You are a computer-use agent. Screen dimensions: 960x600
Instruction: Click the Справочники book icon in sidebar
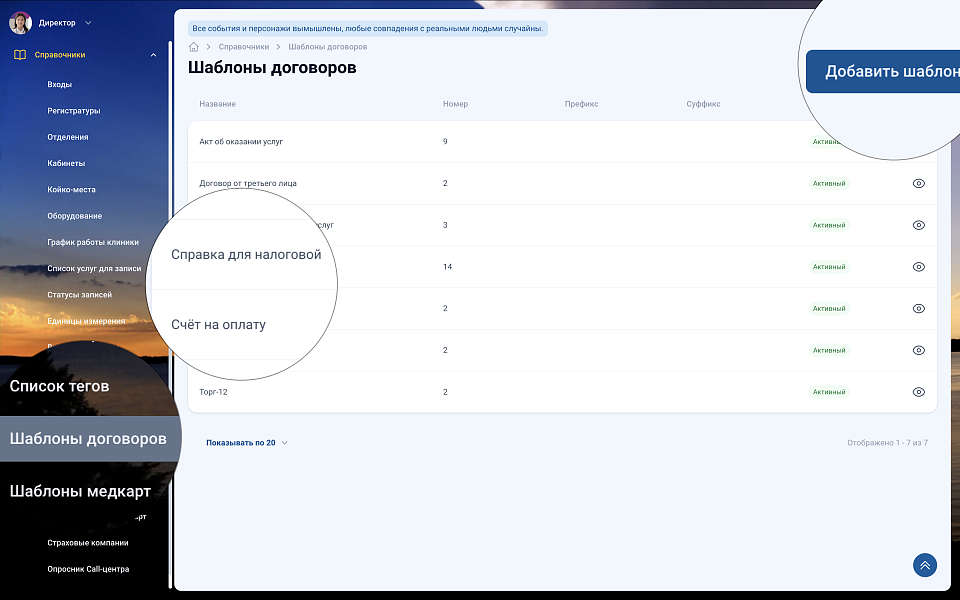20,55
